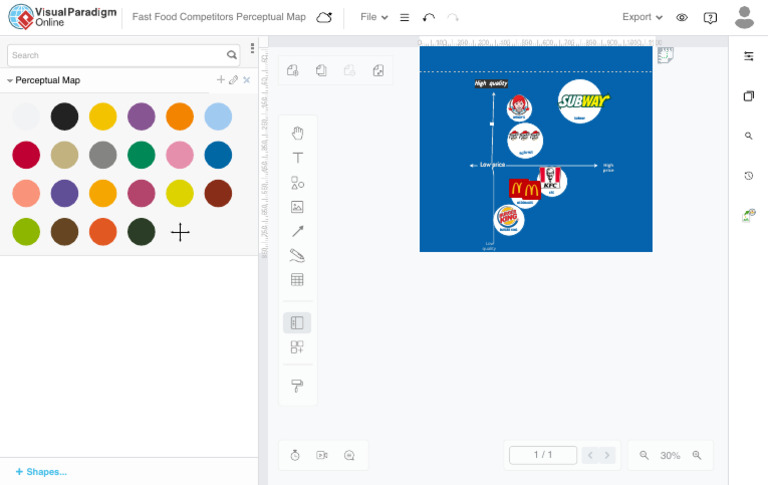Add shape to Perceptual Map palette
Image resolution: width=768 pixels, height=485 pixels.
point(220,79)
